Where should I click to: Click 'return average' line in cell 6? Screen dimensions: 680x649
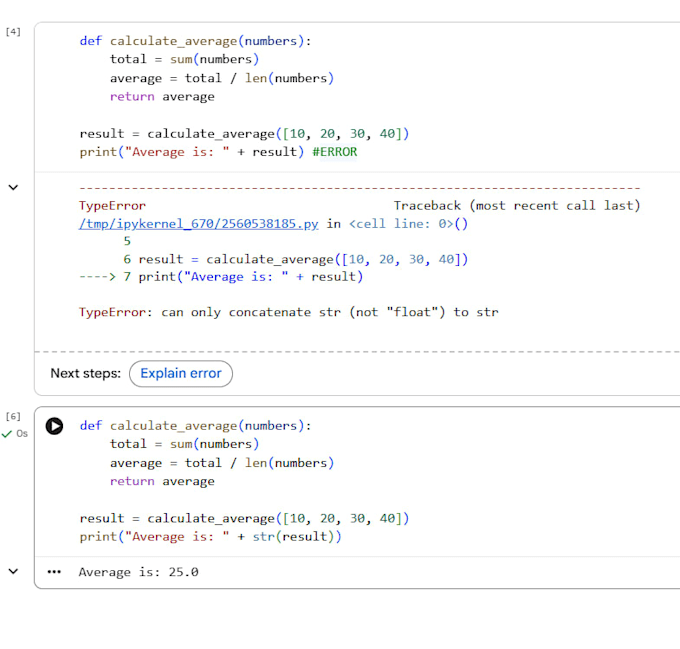(x=162, y=481)
